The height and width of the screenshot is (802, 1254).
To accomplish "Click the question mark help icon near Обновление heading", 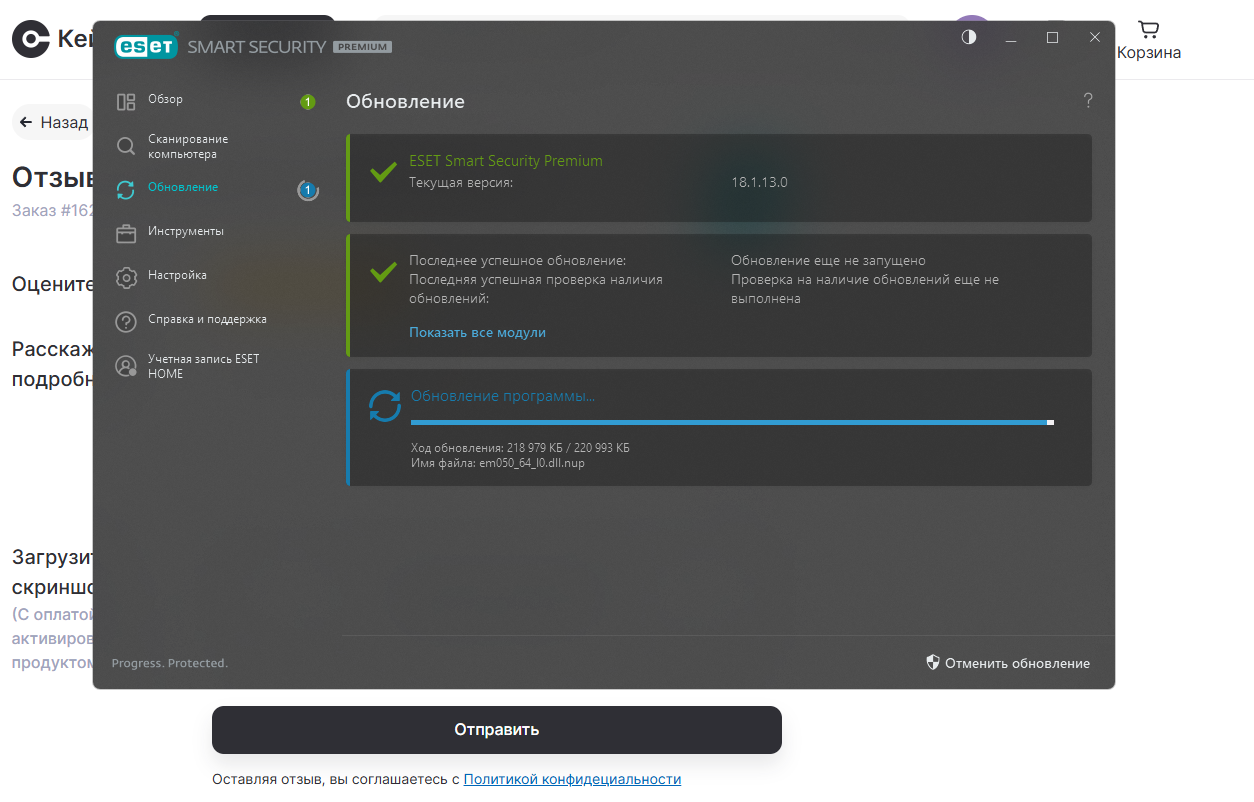I will point(1088,101).
